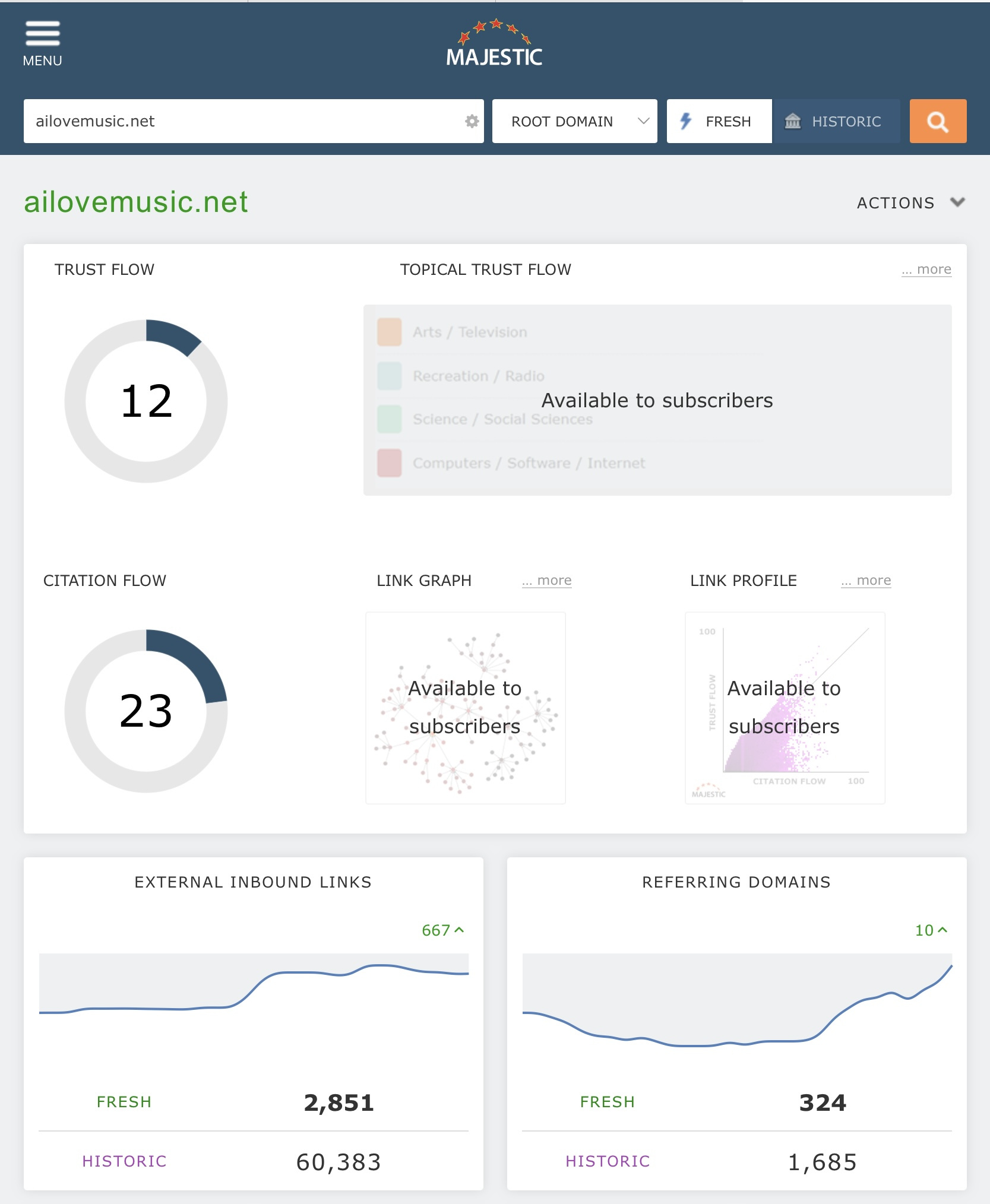990x1204 pixels.
Task: Click the Link Profile chart thumbnail
Action: [x=785, y=708]
